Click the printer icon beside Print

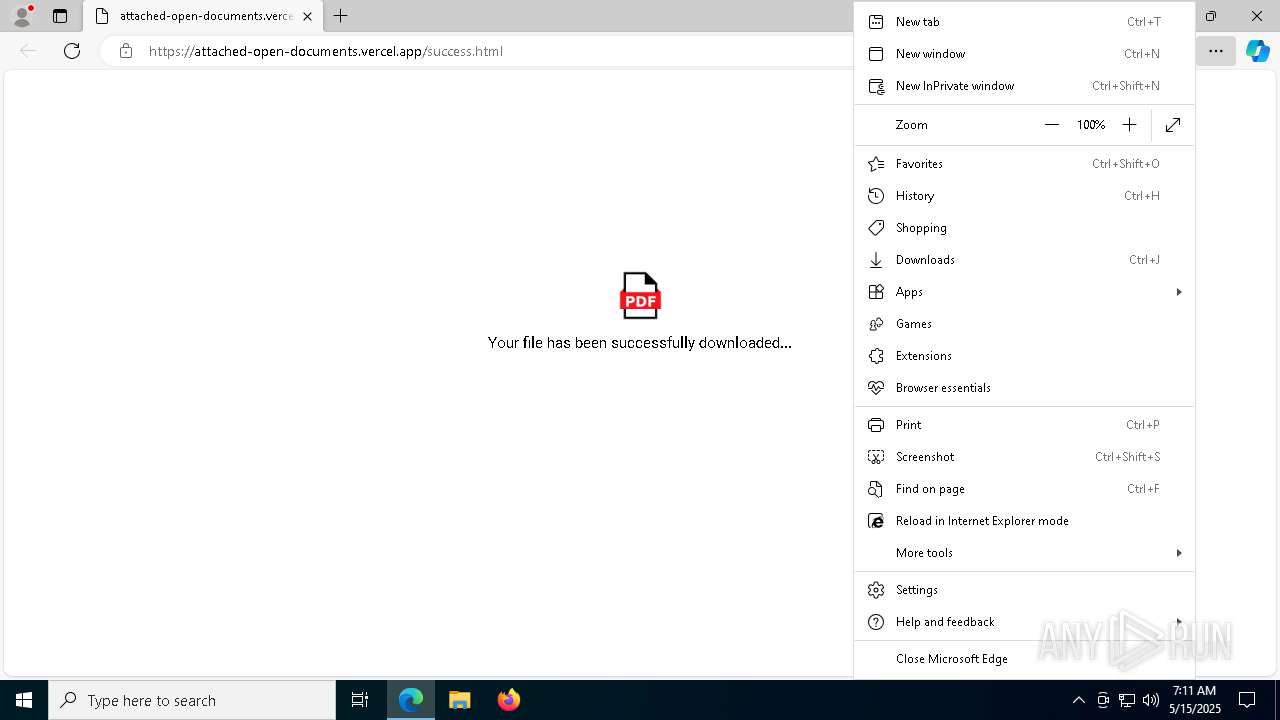point(876,425)
